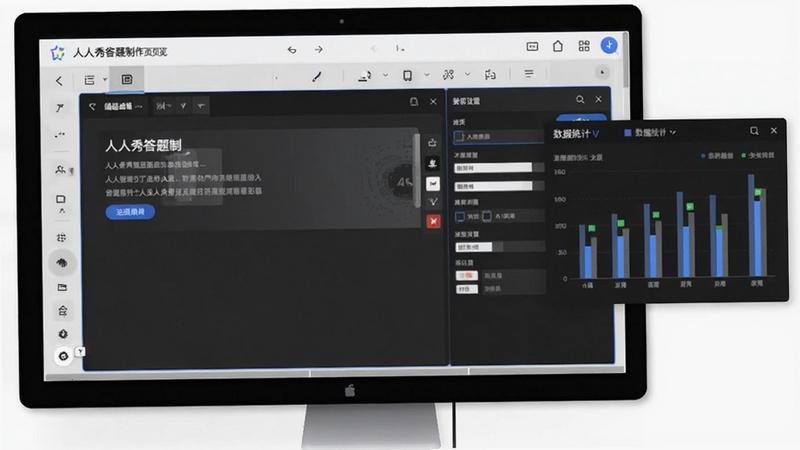800x450 pixels.
Task: Open the users icon in left sidebar
Action: click(60, 169)
